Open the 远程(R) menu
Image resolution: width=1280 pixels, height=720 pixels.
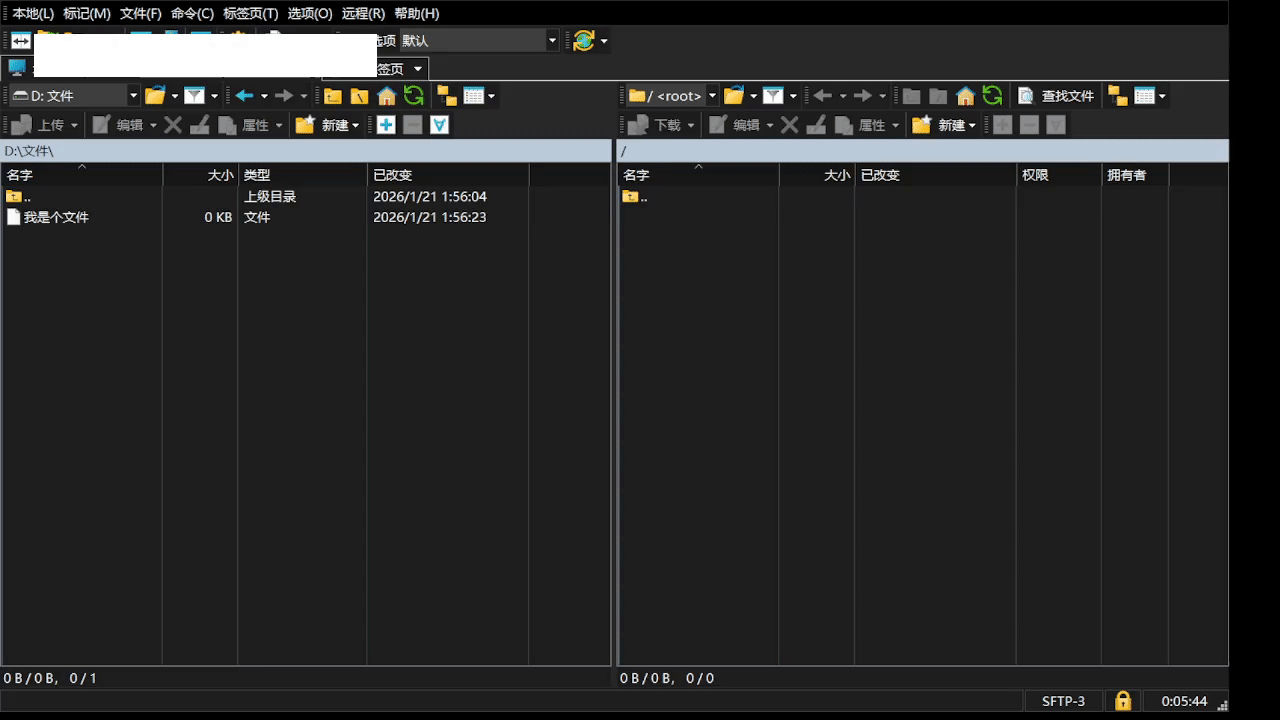coord(362,13)
